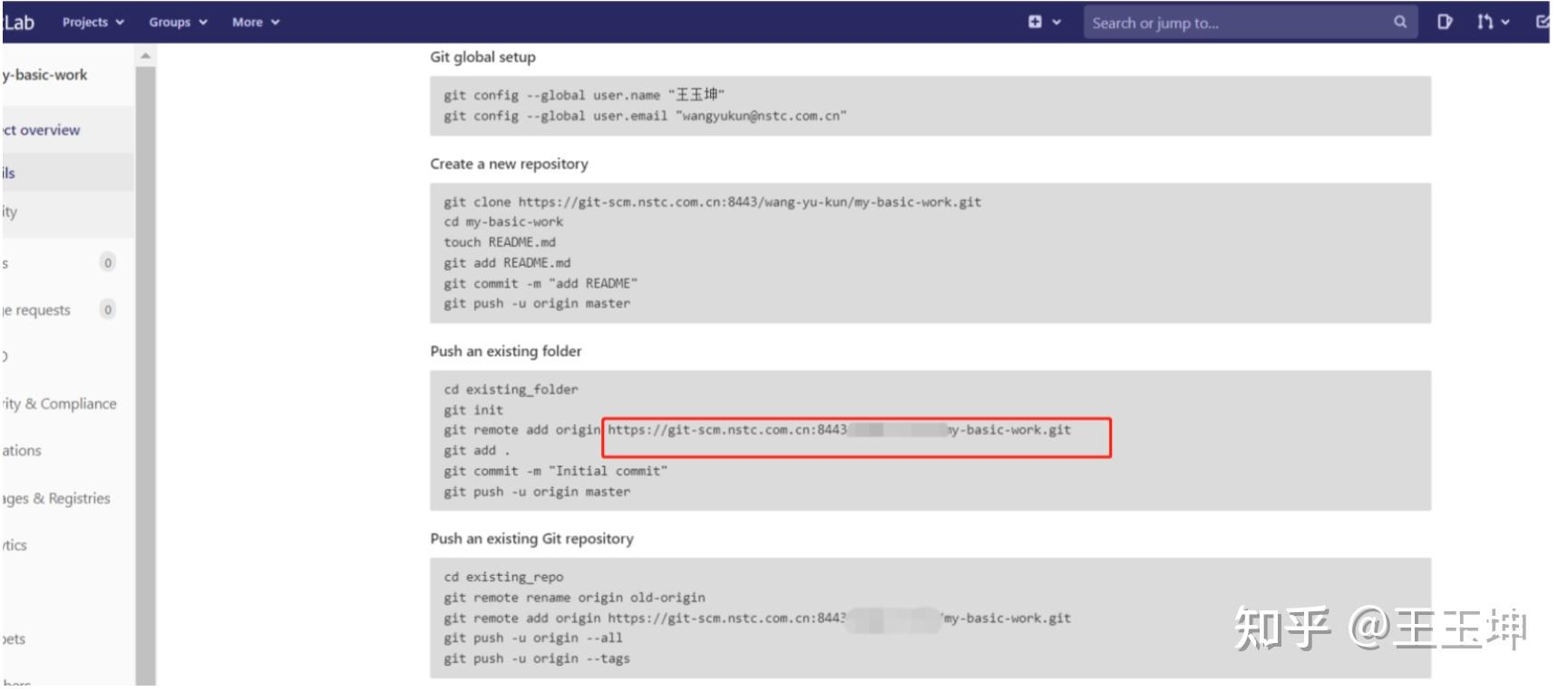The width and height of the screenshot is (1568, 692).
Task: Click the 'Push an existing folder' heading
Action: (x=506, y=351)
